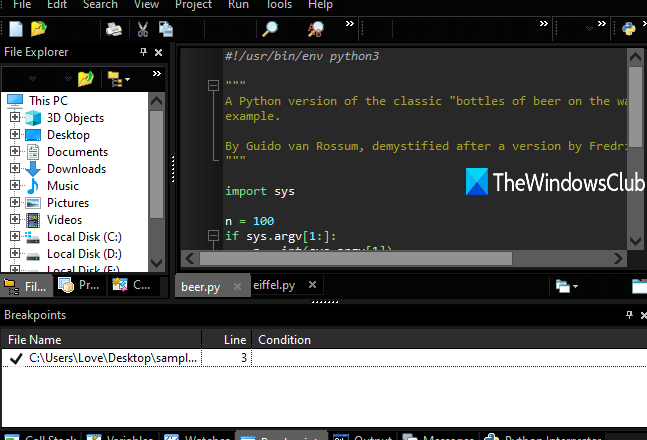Expand the Music tree node

tap(15, 185)
